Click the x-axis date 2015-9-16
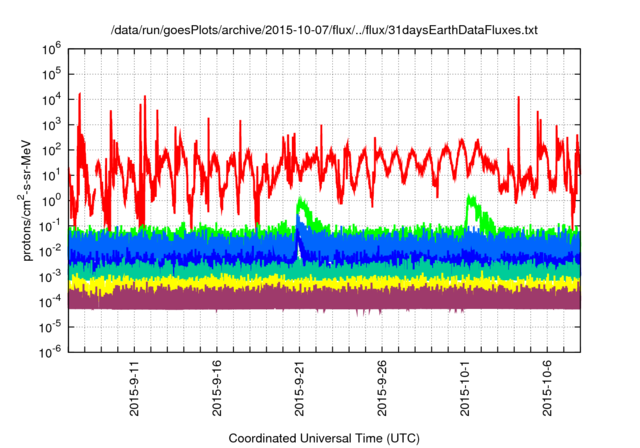Image resolution: width=640 pixels, height=448 pixels. click(x=217, y=388)
